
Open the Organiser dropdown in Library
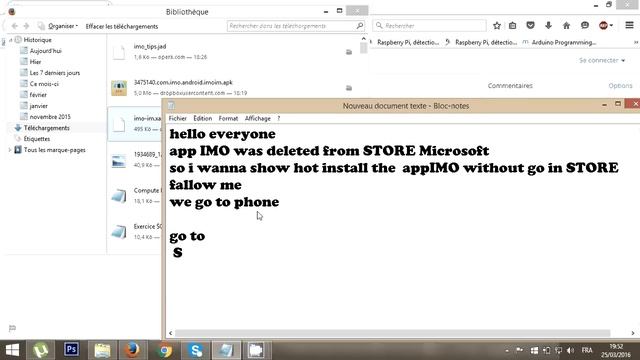[63, 26]
